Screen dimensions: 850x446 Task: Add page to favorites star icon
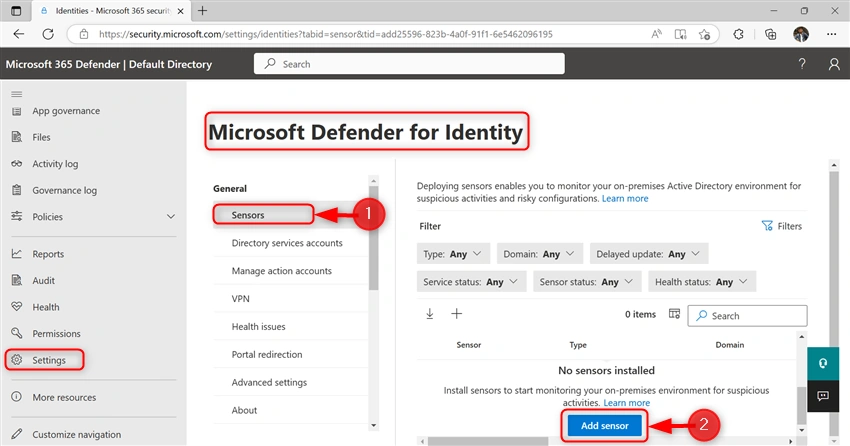tap(704, 34)
